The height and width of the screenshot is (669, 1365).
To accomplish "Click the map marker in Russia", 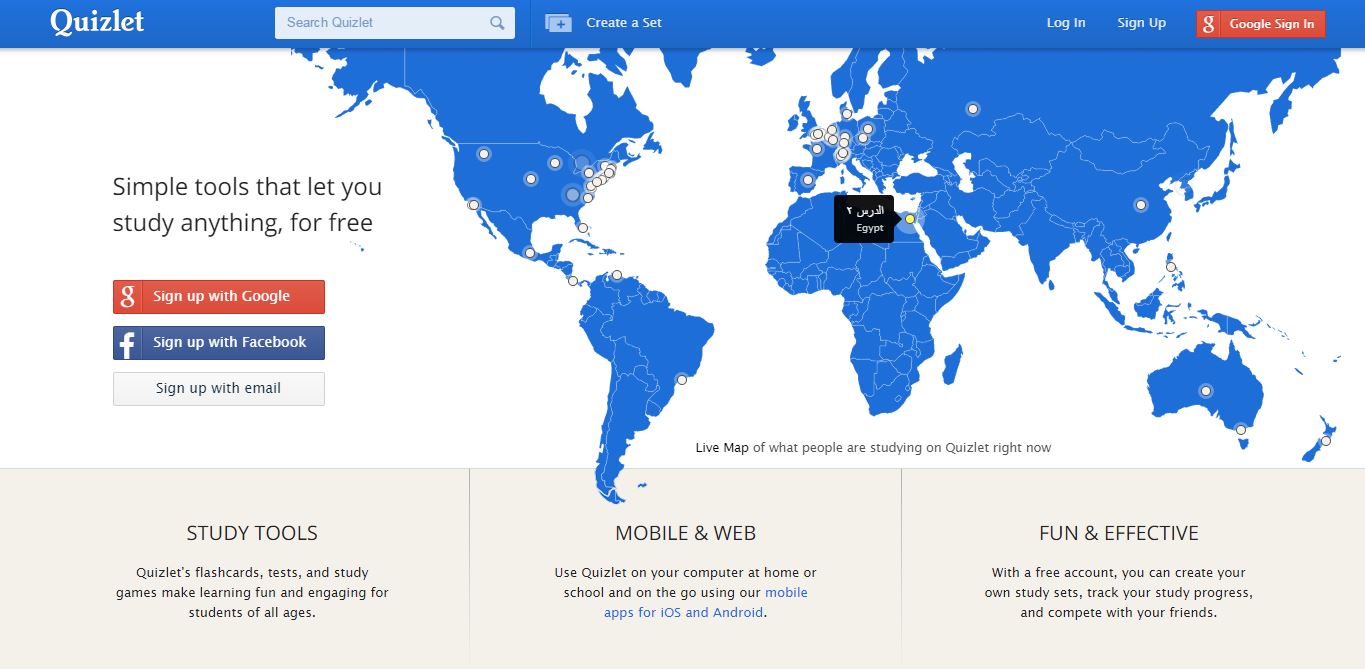I will [972, 109].
